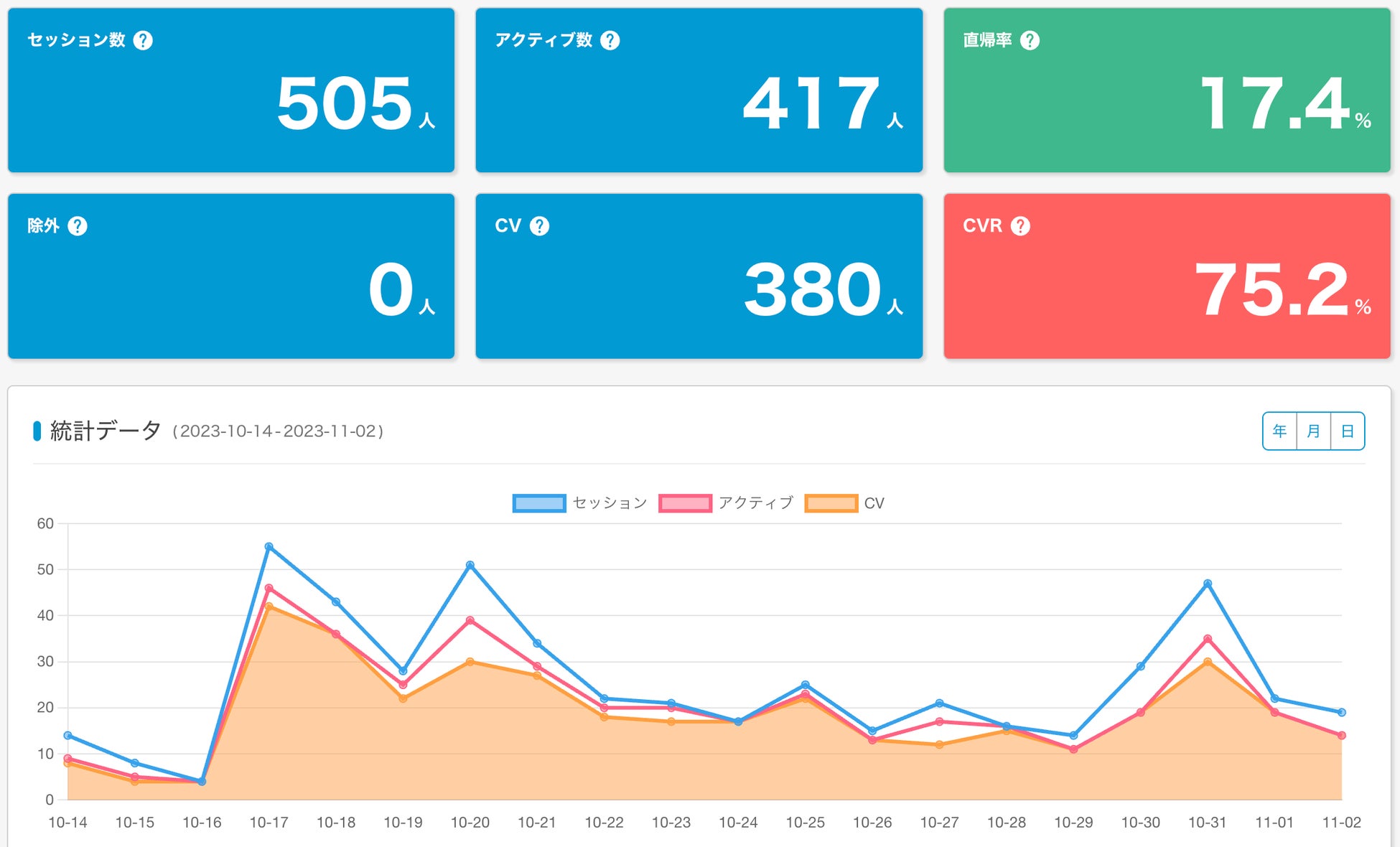Image resolution: width=1400 pixels, height=847 pixels.
Task: Click the CVR 75.2% red card
Action: pos(1167,276)
